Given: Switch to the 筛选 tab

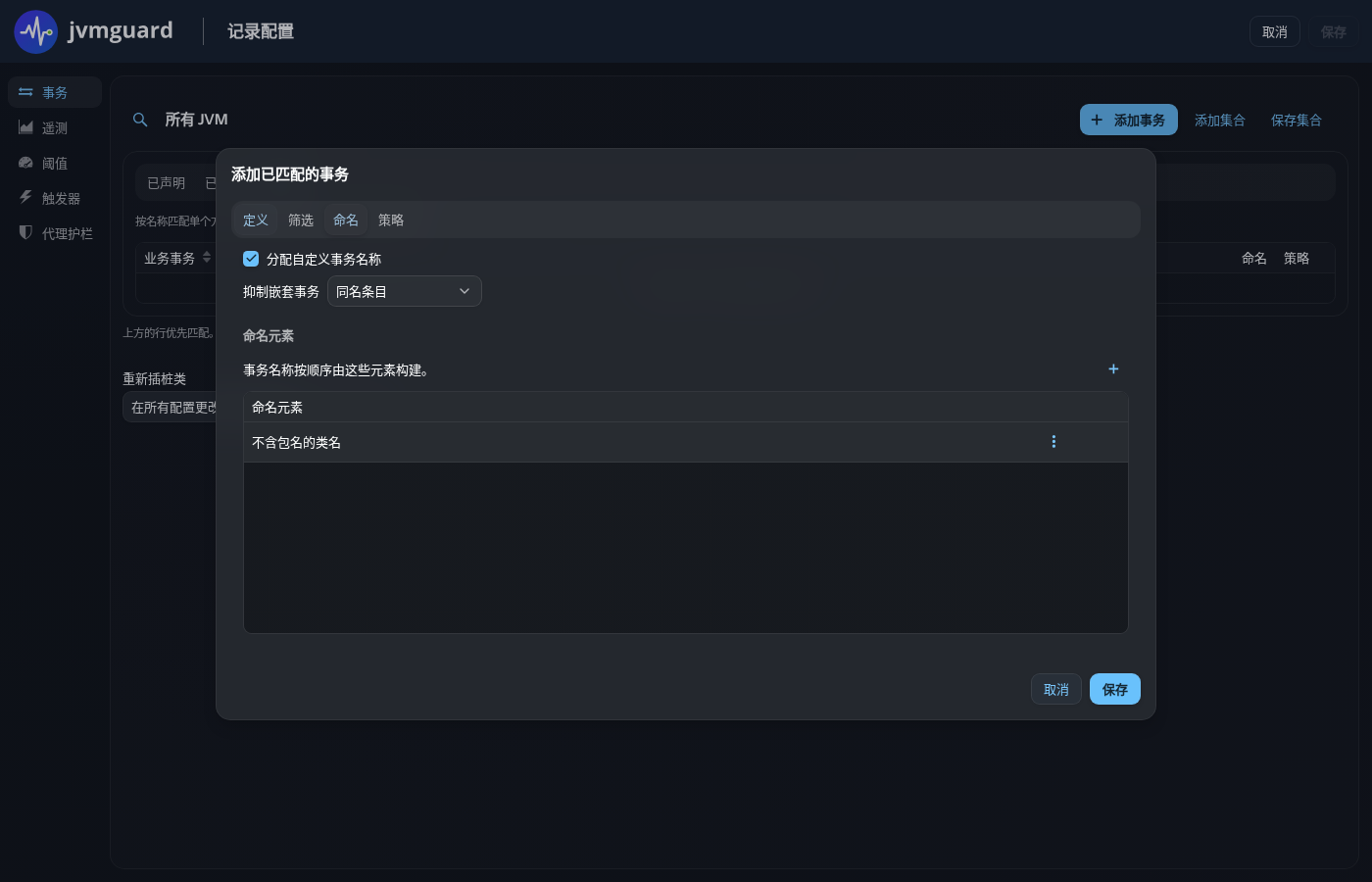Looking at the screenshot, I should pyautogui.click(x=301, y=220).
